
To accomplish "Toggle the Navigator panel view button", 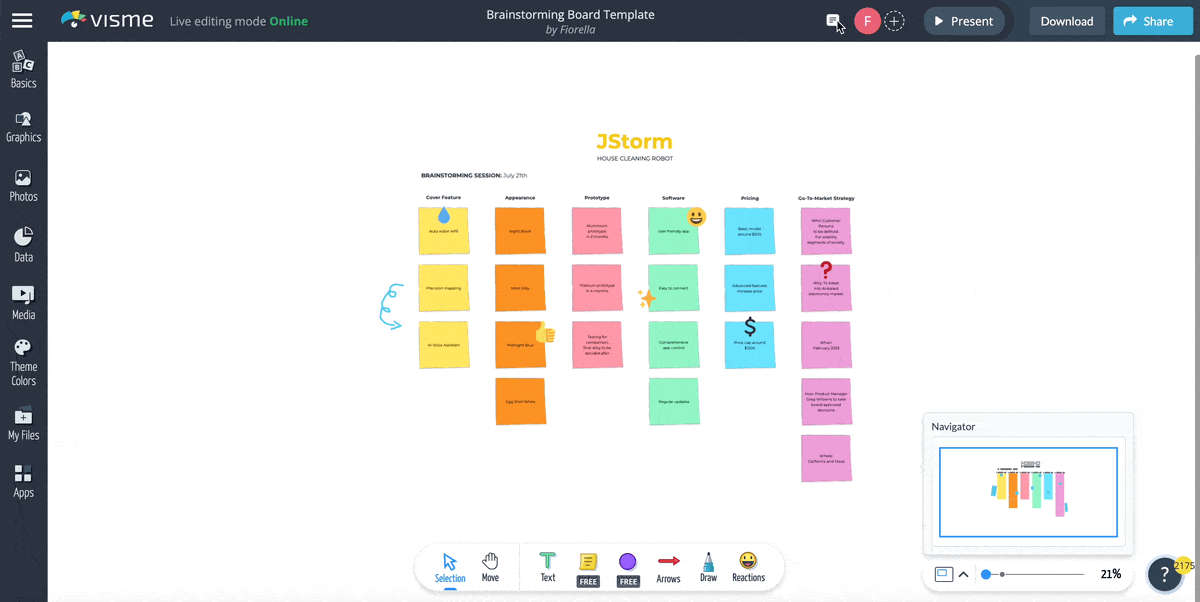I will (943, 574).
